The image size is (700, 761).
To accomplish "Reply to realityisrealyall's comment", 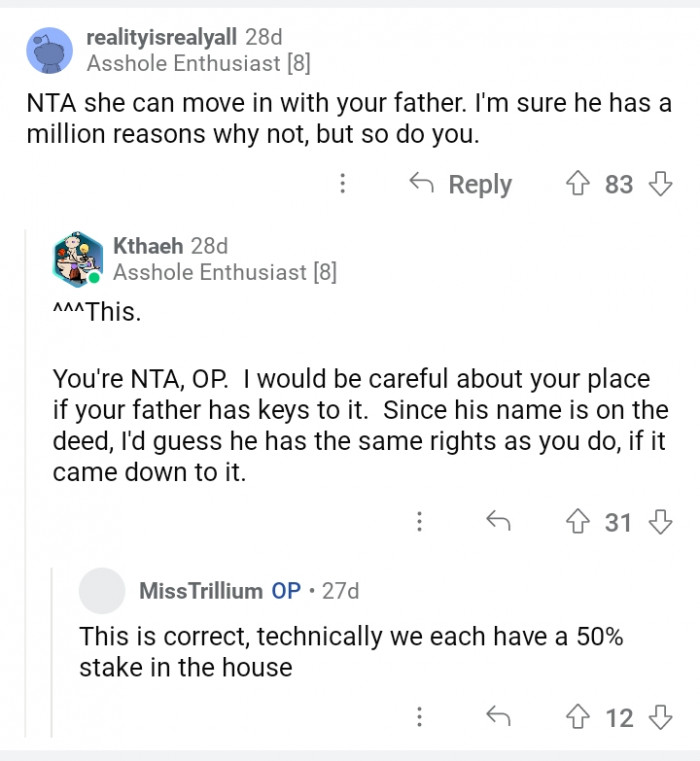I will click(x=461, y=184).
